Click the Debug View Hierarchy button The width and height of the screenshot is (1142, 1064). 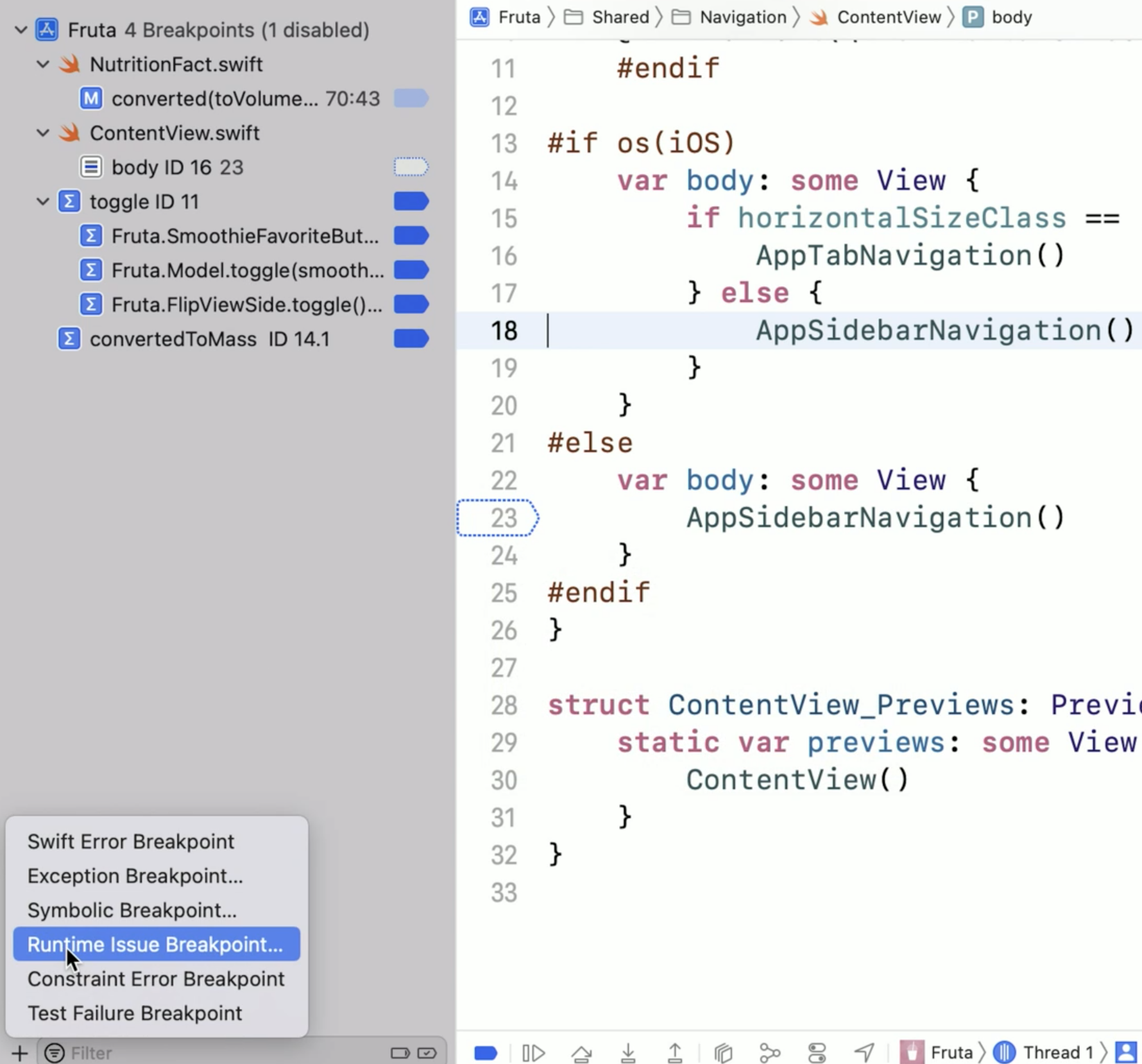coord(723,1053)
